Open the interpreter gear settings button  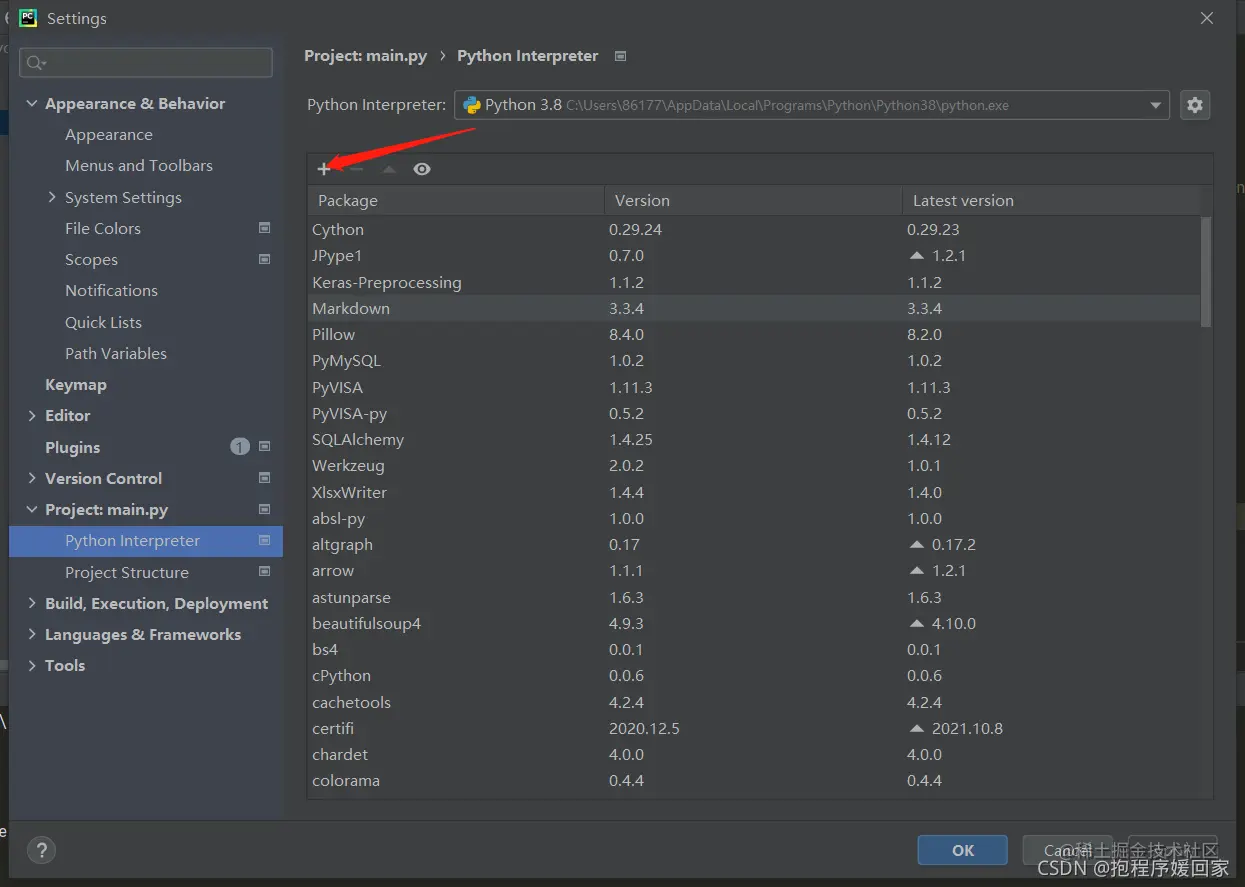pyautogui.click(x=1195, y=105)
